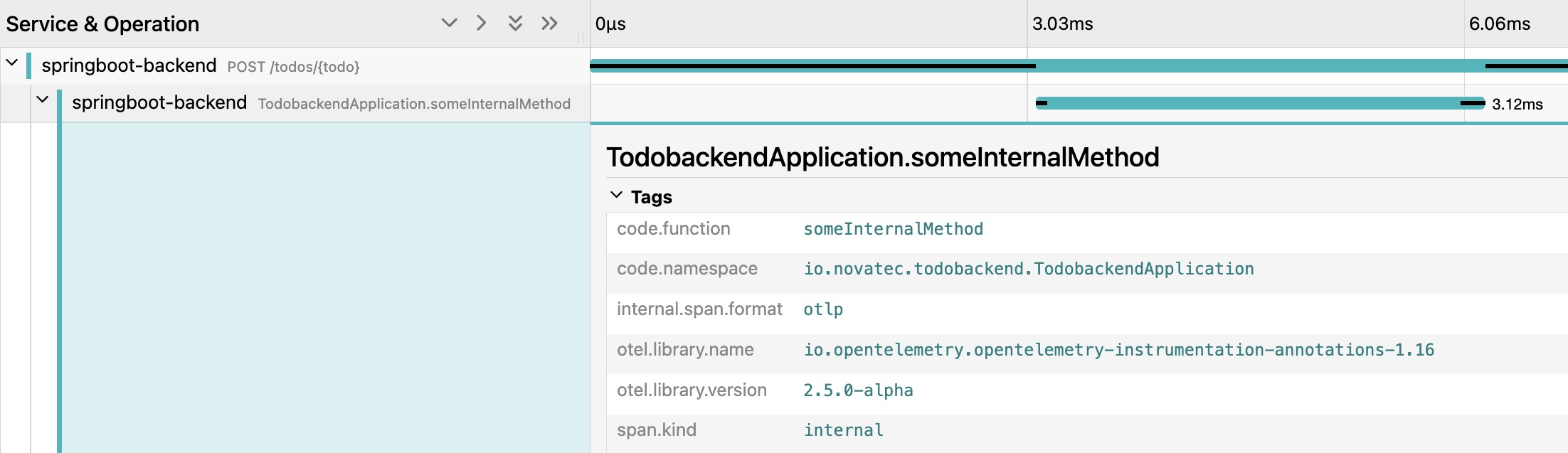
Task: Click the otel.library.version tag key
Action: (692, 390)
